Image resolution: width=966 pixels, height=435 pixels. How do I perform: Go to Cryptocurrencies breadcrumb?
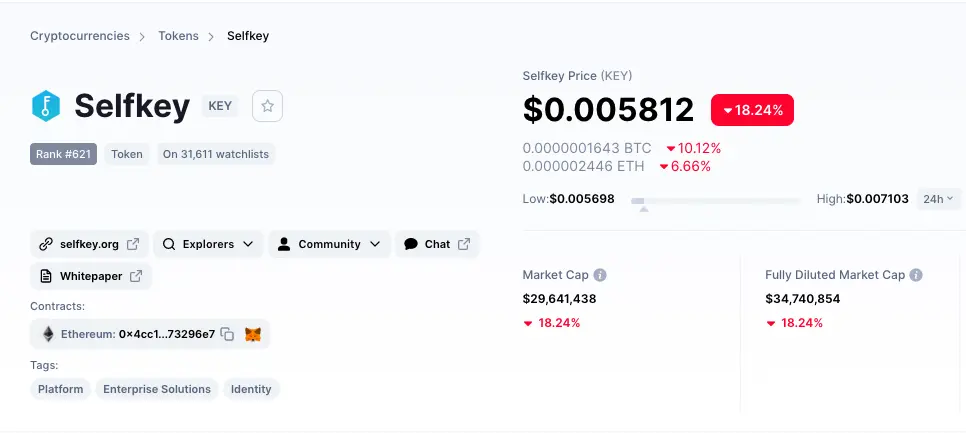80,36
